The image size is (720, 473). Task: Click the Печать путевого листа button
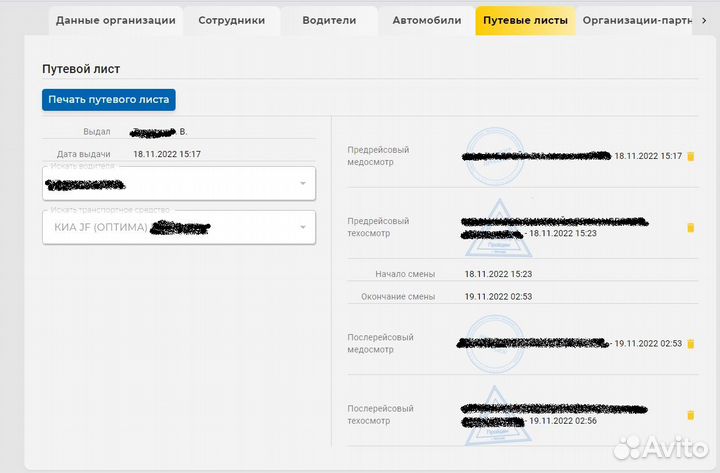pos(109,100)
